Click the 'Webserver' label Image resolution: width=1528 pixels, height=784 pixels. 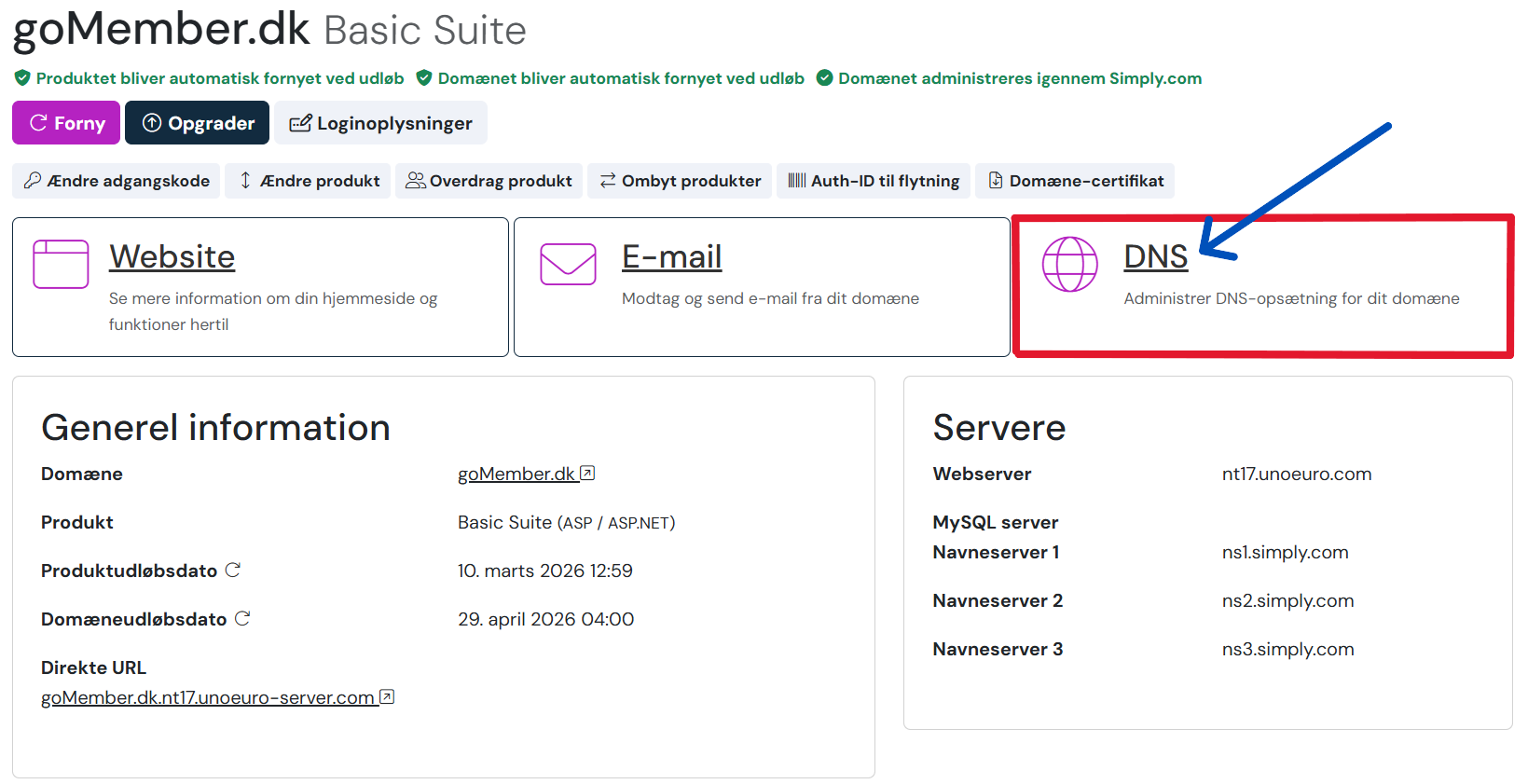tap(982, 474)
